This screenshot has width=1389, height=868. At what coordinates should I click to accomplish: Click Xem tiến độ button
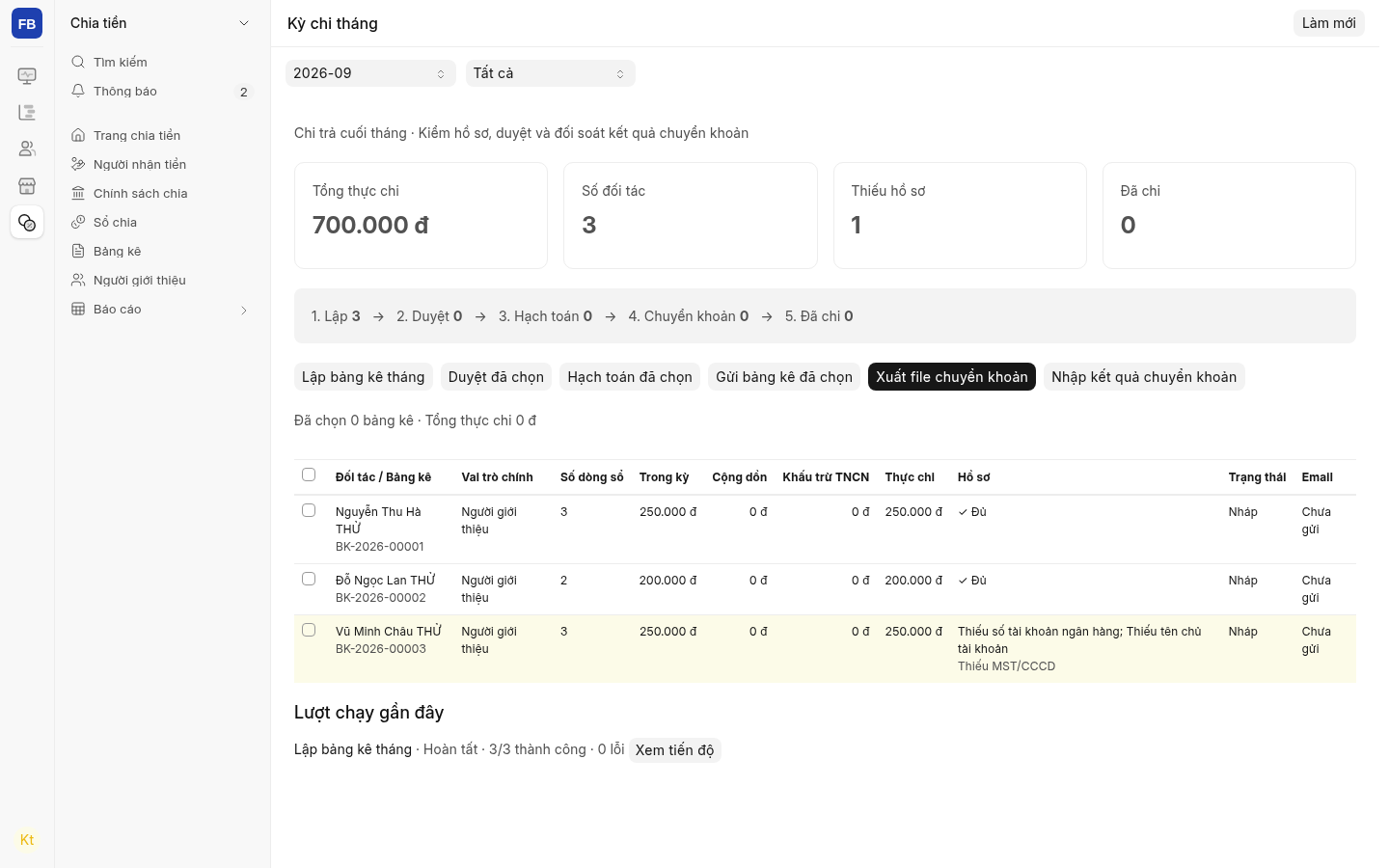point(674,750)
